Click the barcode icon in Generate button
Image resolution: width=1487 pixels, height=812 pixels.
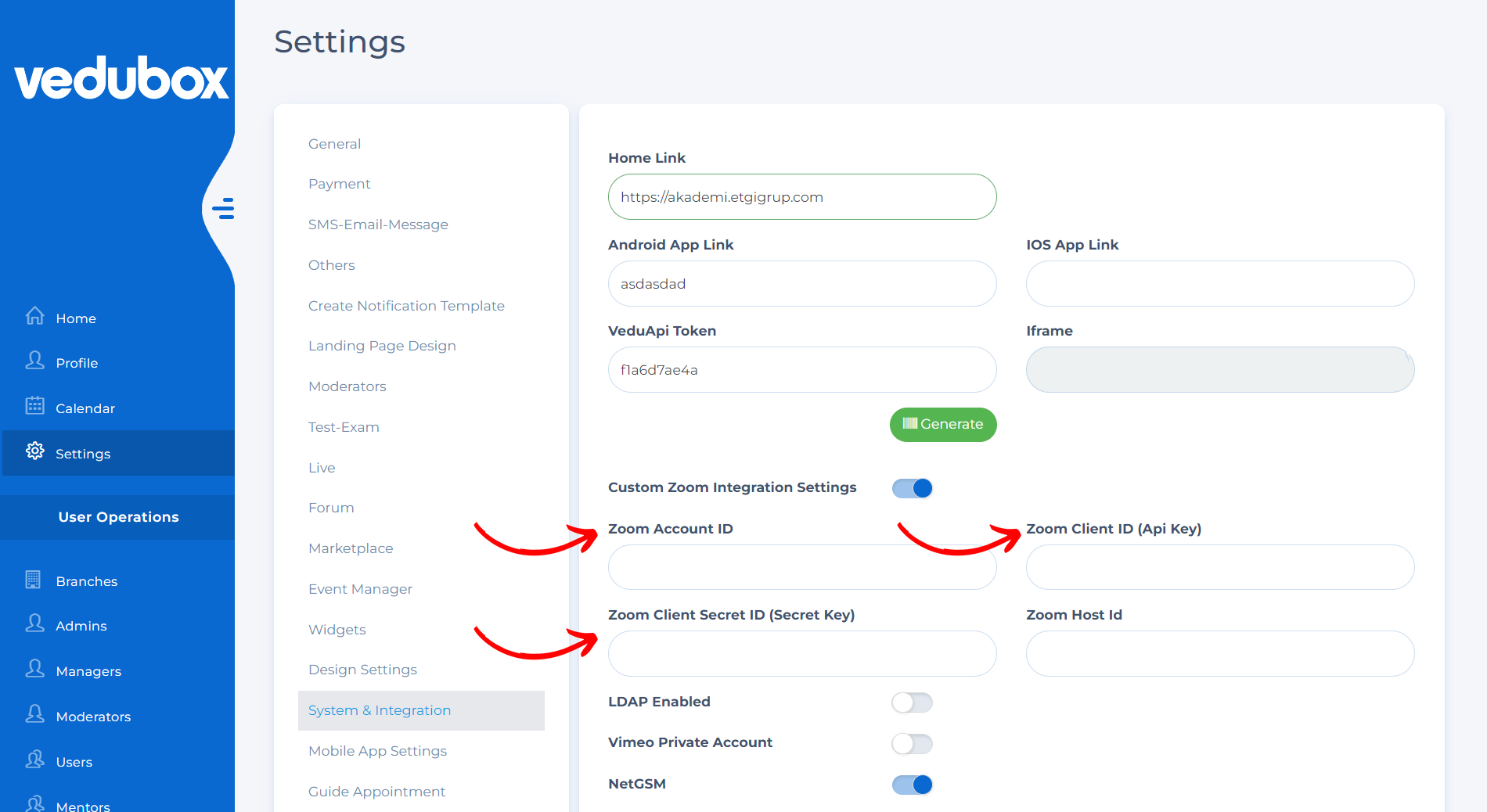tap(909, 423)
